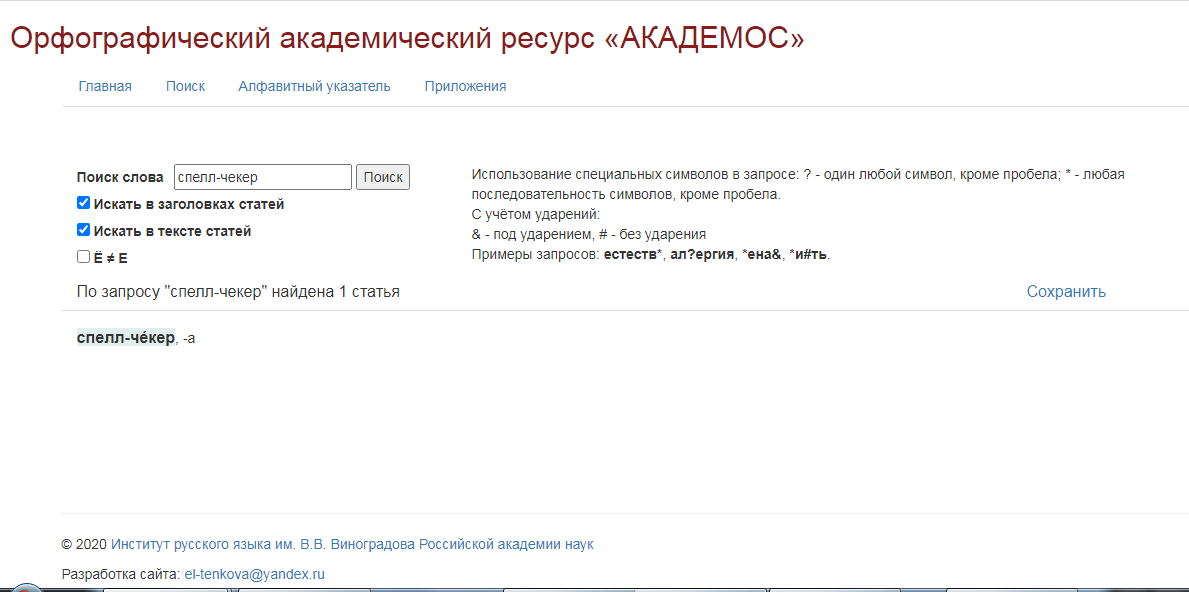Open the спелл-чекер result entry
Viewport: 1189px width, 592px height.
pos(126,338)
